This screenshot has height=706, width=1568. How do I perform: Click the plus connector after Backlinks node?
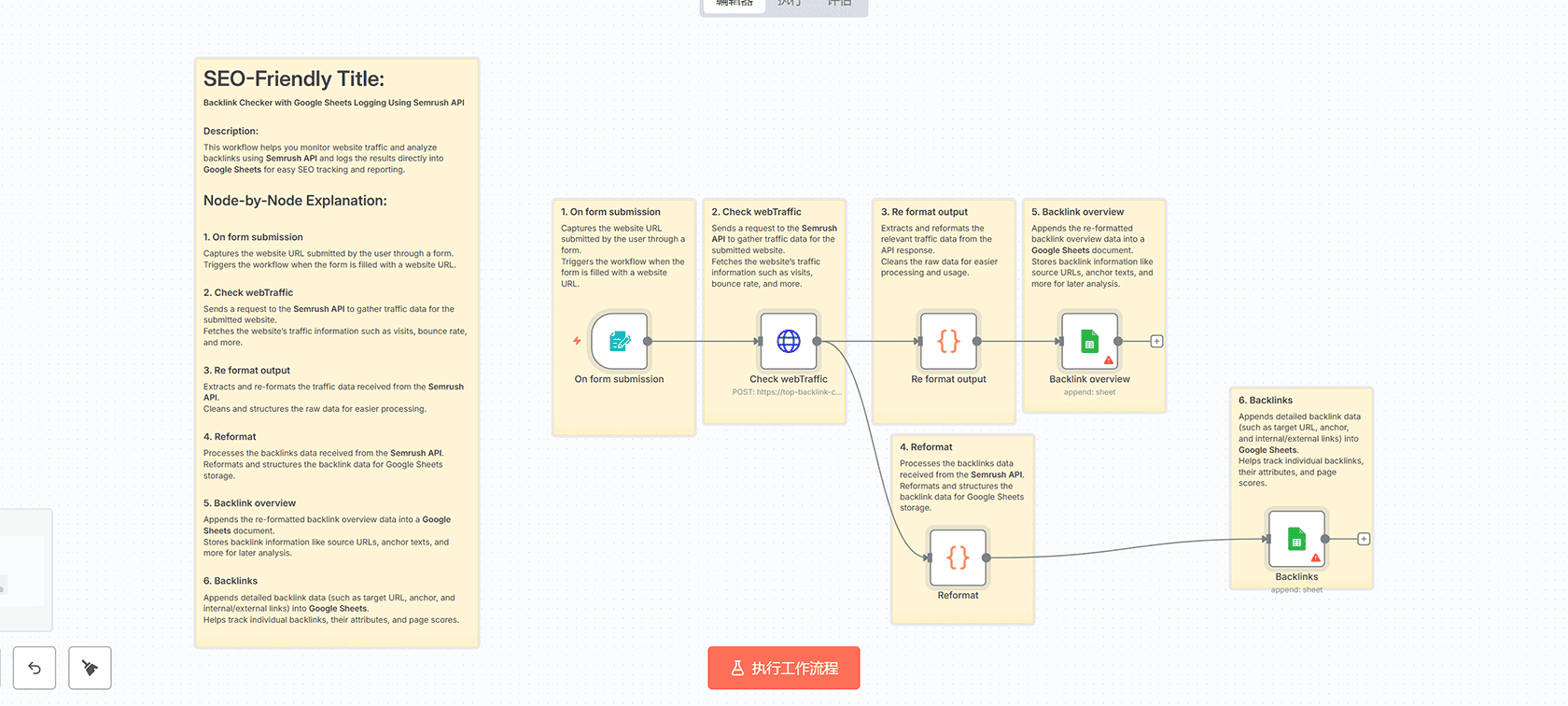[x=1364, y=539]
